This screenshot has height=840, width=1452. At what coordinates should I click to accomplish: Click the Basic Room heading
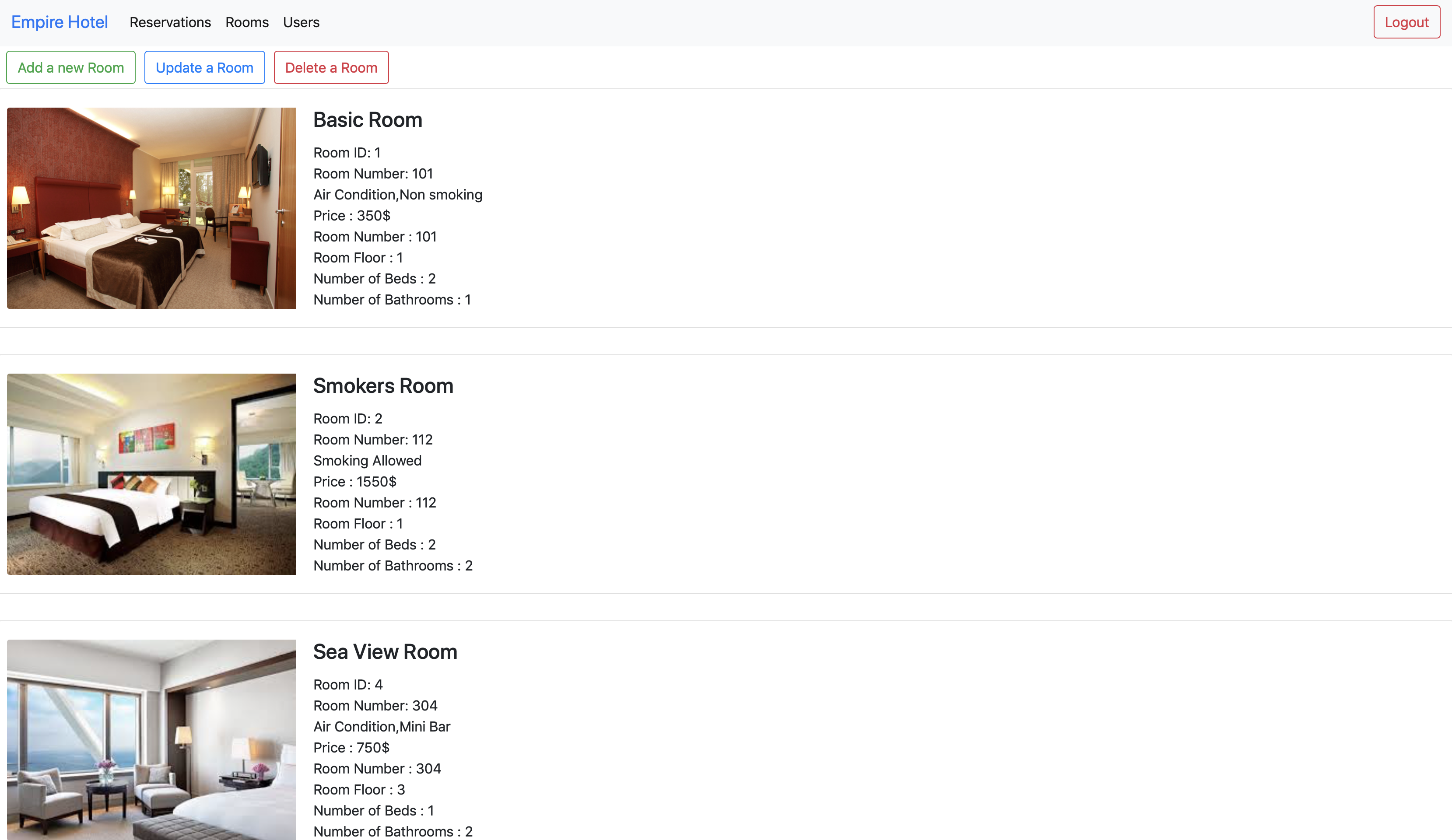[368, 120]
